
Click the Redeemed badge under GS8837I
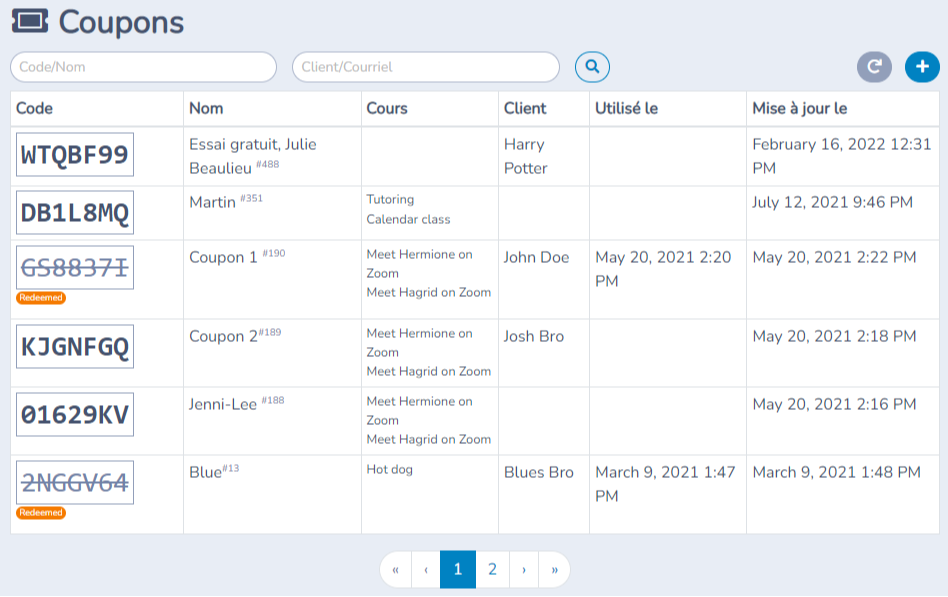[41, 298]
